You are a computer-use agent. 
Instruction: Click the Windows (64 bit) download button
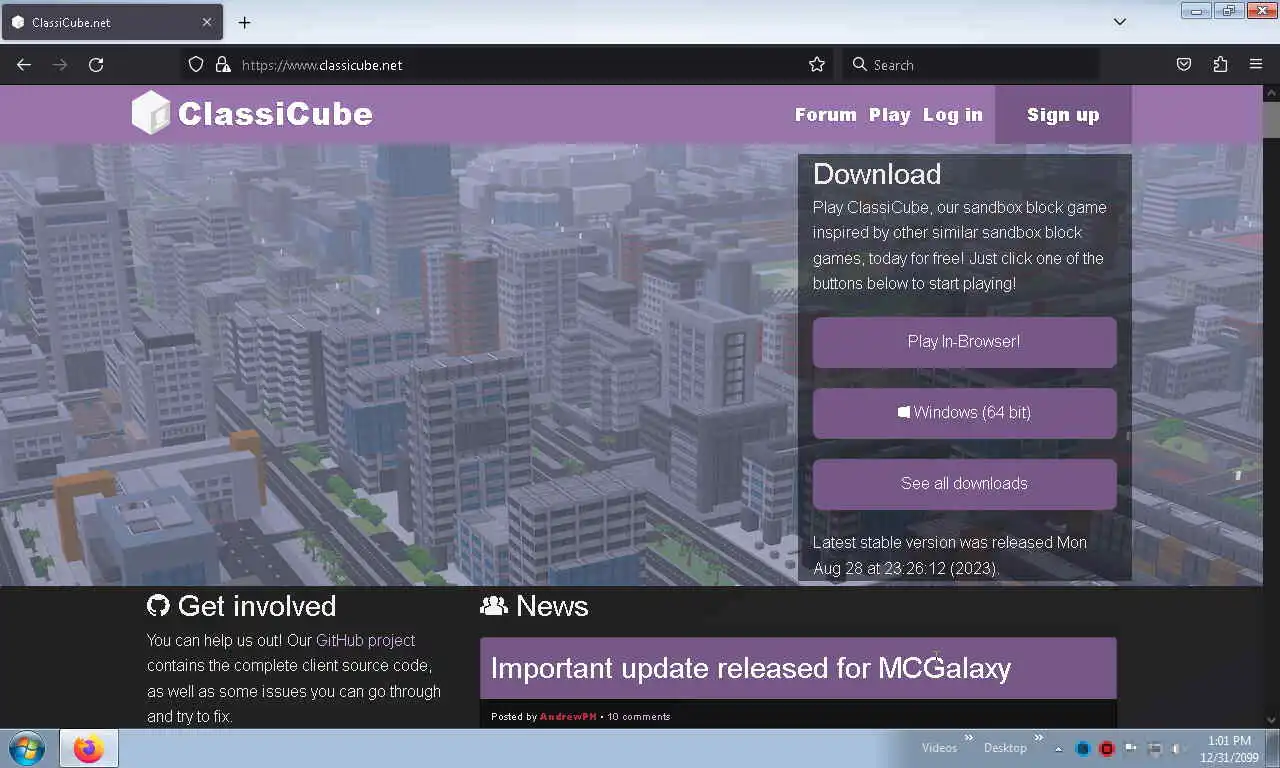(x=964, y=413)
